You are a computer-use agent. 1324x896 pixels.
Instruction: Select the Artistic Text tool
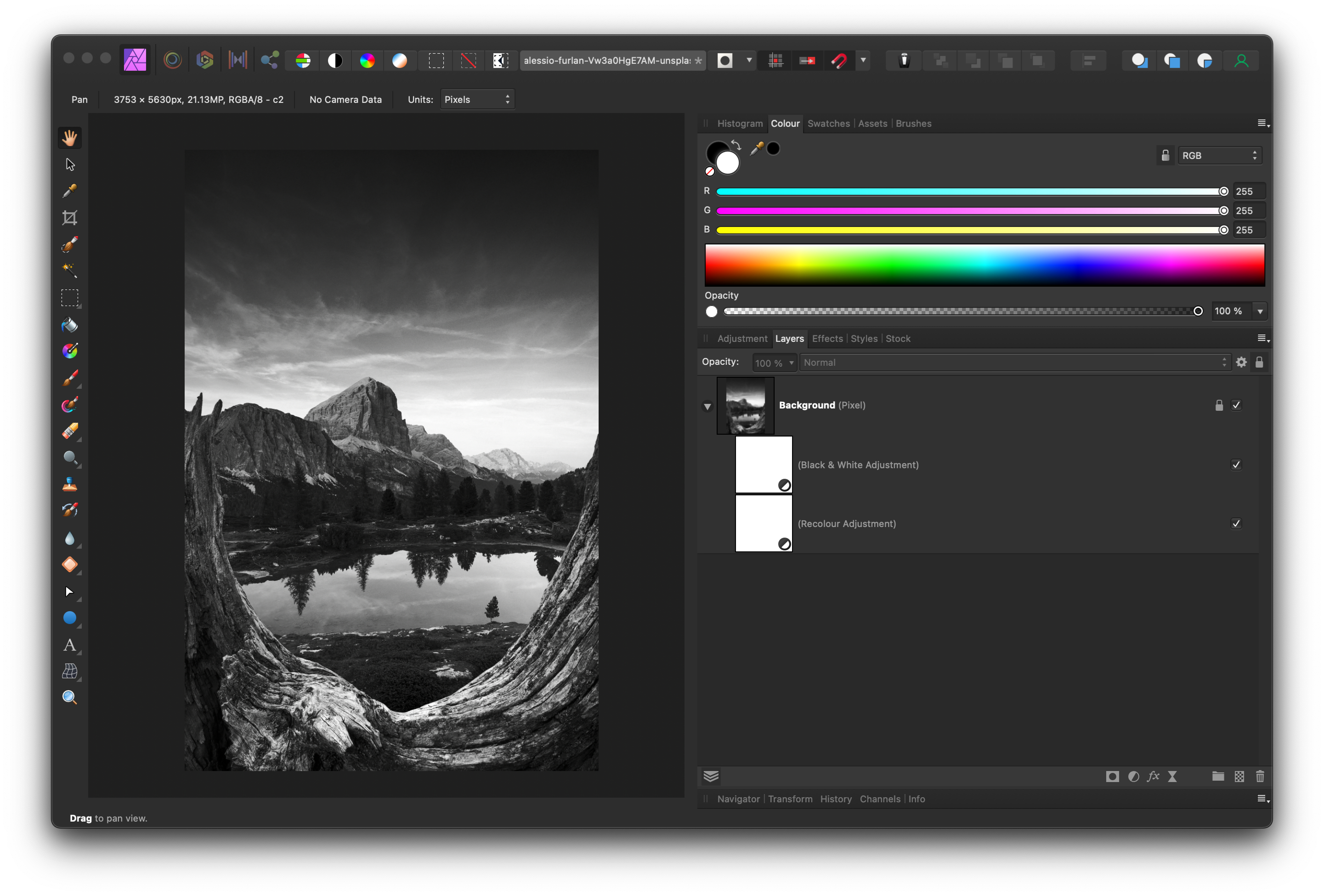[69, 645]
